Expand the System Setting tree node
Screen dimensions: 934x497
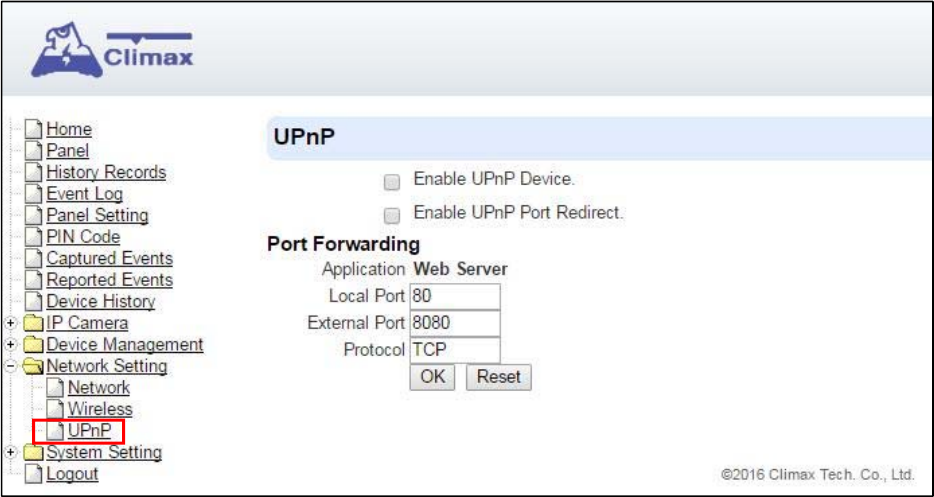(10, 453)
